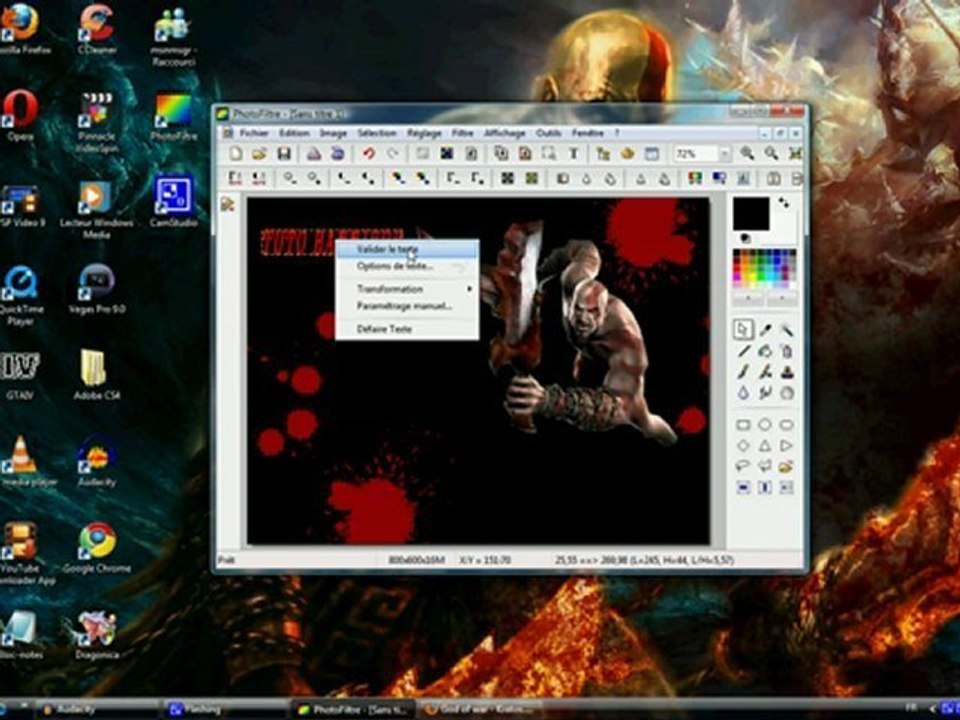The width and height of the screenshot is (960, 720).
Task: Select the Smudge finger tool
Action: pyautogui.click(x=765, y=392)
